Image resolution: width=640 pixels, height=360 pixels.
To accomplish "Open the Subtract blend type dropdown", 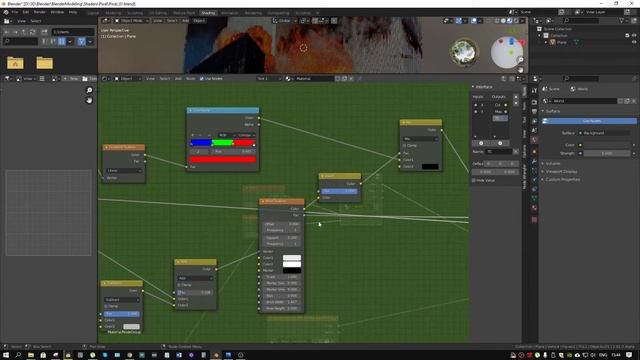I will (x=122, y=300).
